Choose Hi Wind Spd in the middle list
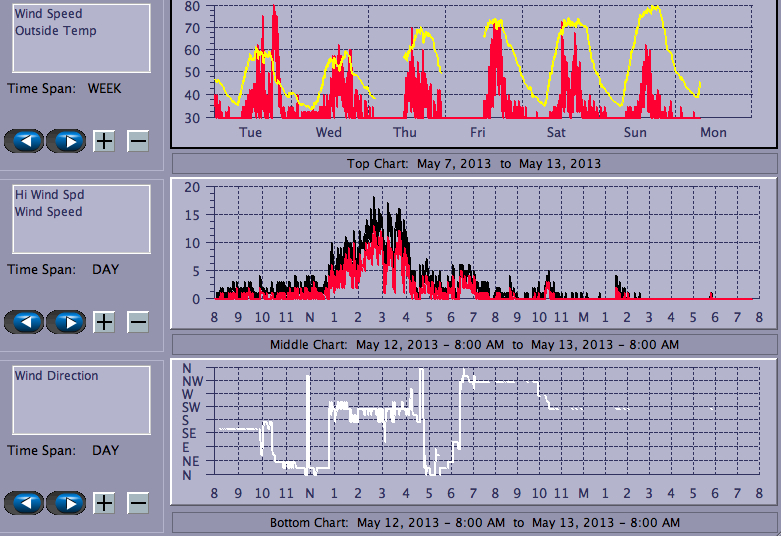This screenshot has width=781, height=536. (x=48, y=195)
